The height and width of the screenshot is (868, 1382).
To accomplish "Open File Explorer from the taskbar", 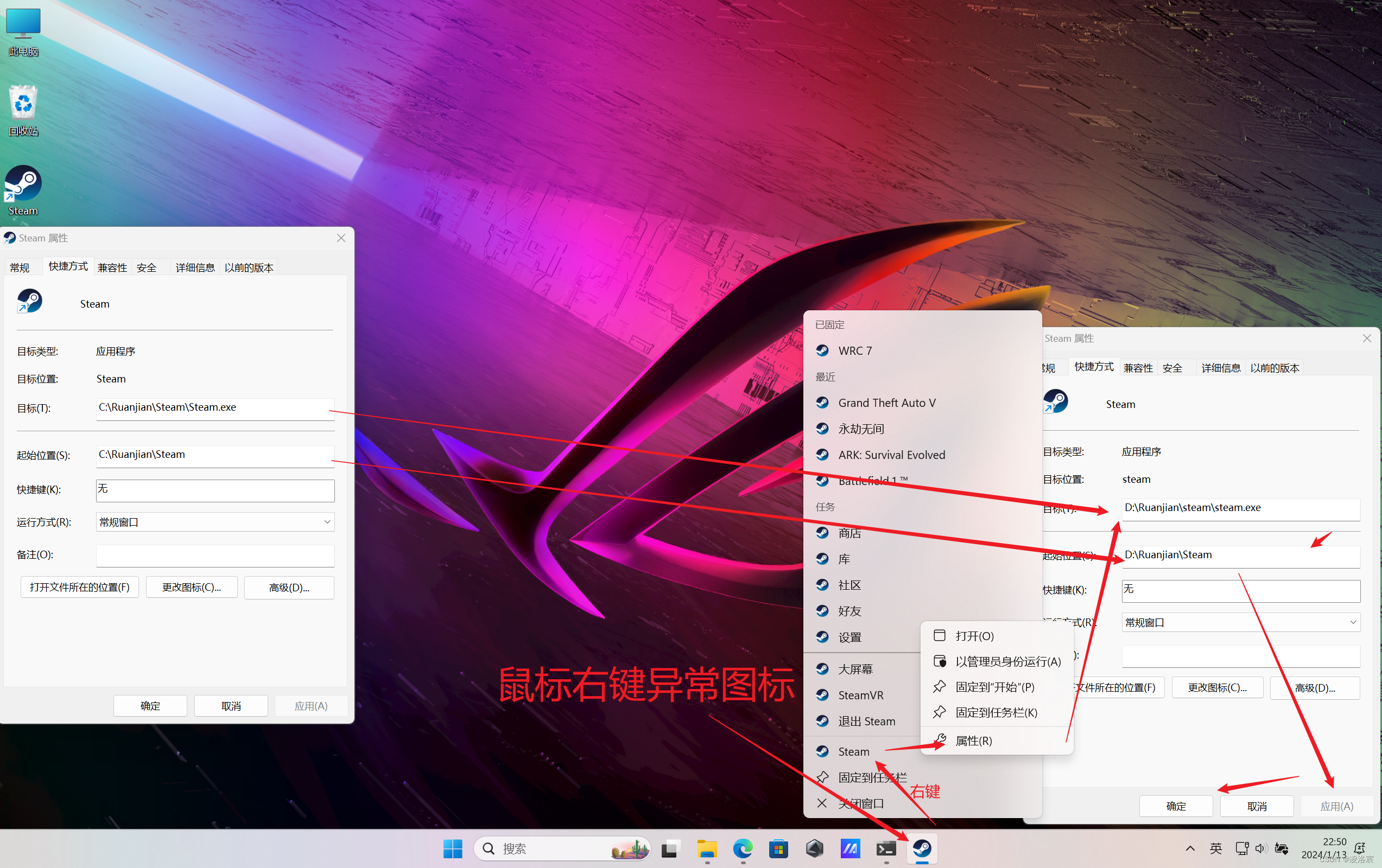I will coord(707,848).
